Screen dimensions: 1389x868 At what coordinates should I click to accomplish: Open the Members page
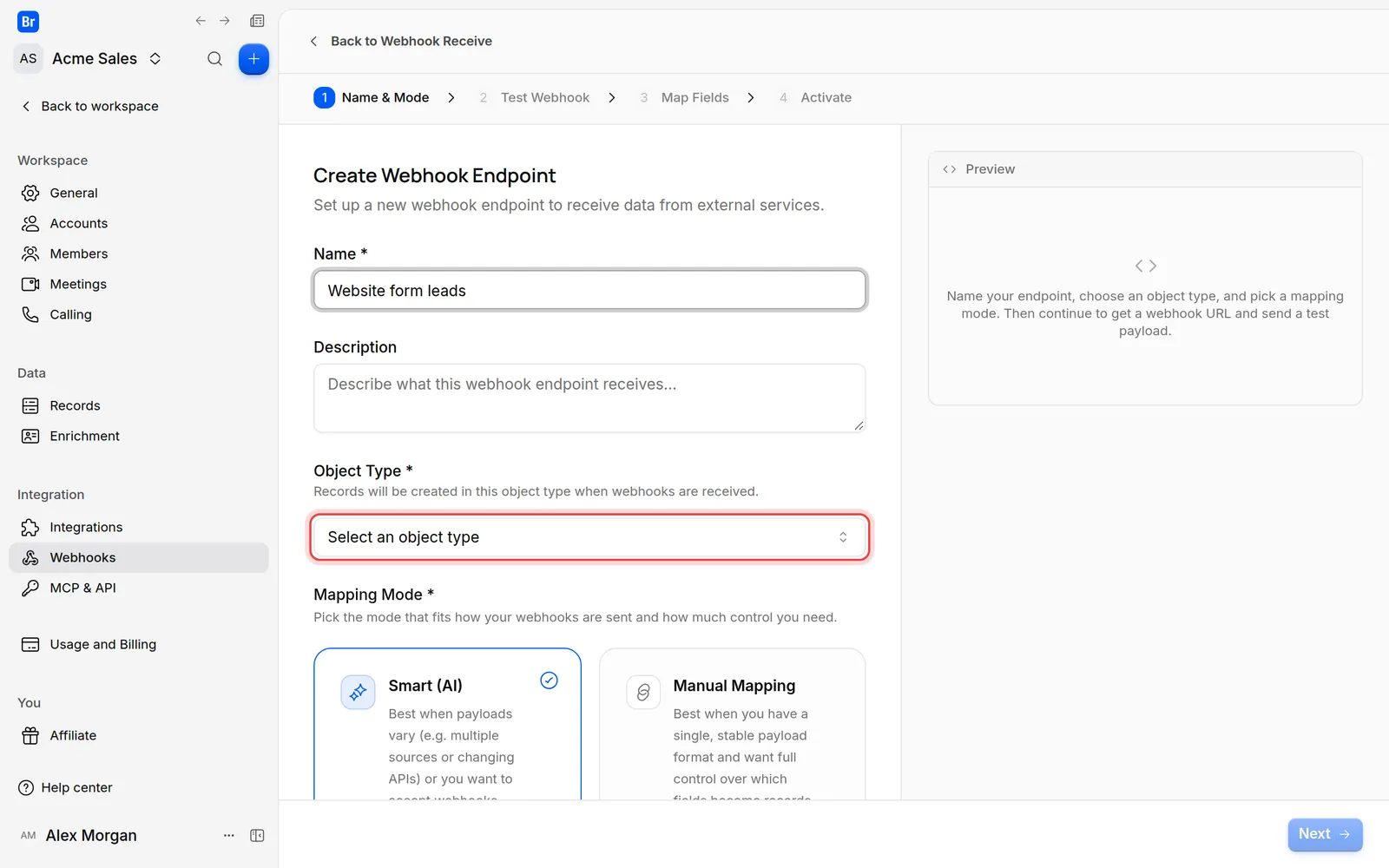(x=139, y=253)
